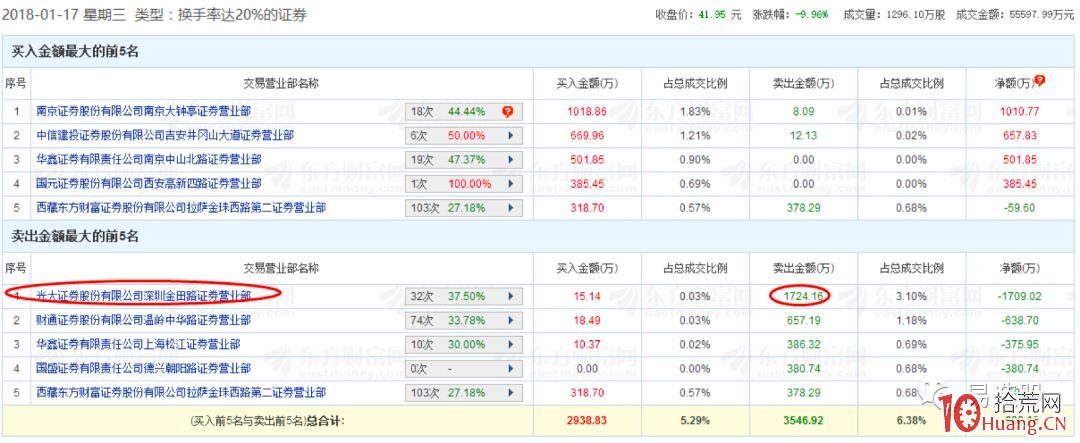
Task: Click total sell amount 3546.92
Action: click(x=803, y=418)
